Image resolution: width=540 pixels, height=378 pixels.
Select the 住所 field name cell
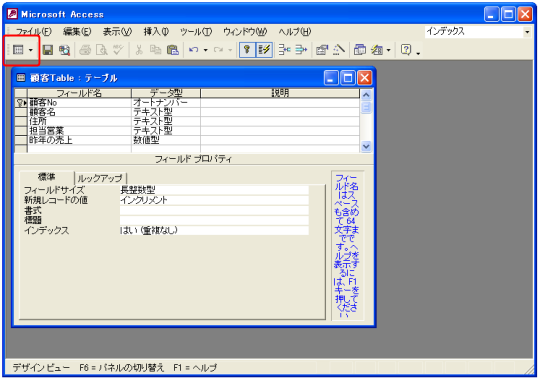(79, 121)
